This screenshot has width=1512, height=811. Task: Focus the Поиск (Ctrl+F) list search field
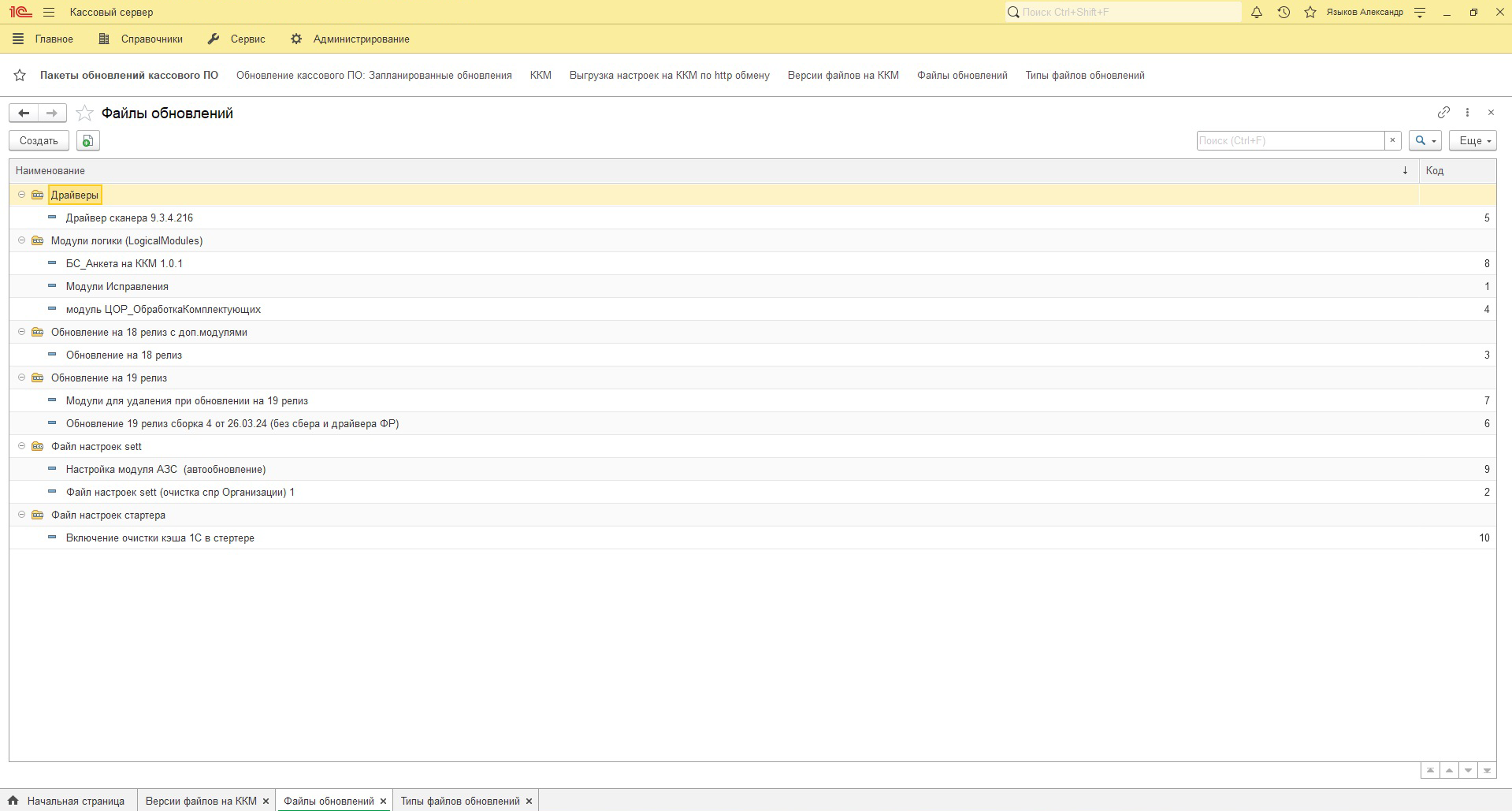pyautogui.click(x=1290, y=140)
